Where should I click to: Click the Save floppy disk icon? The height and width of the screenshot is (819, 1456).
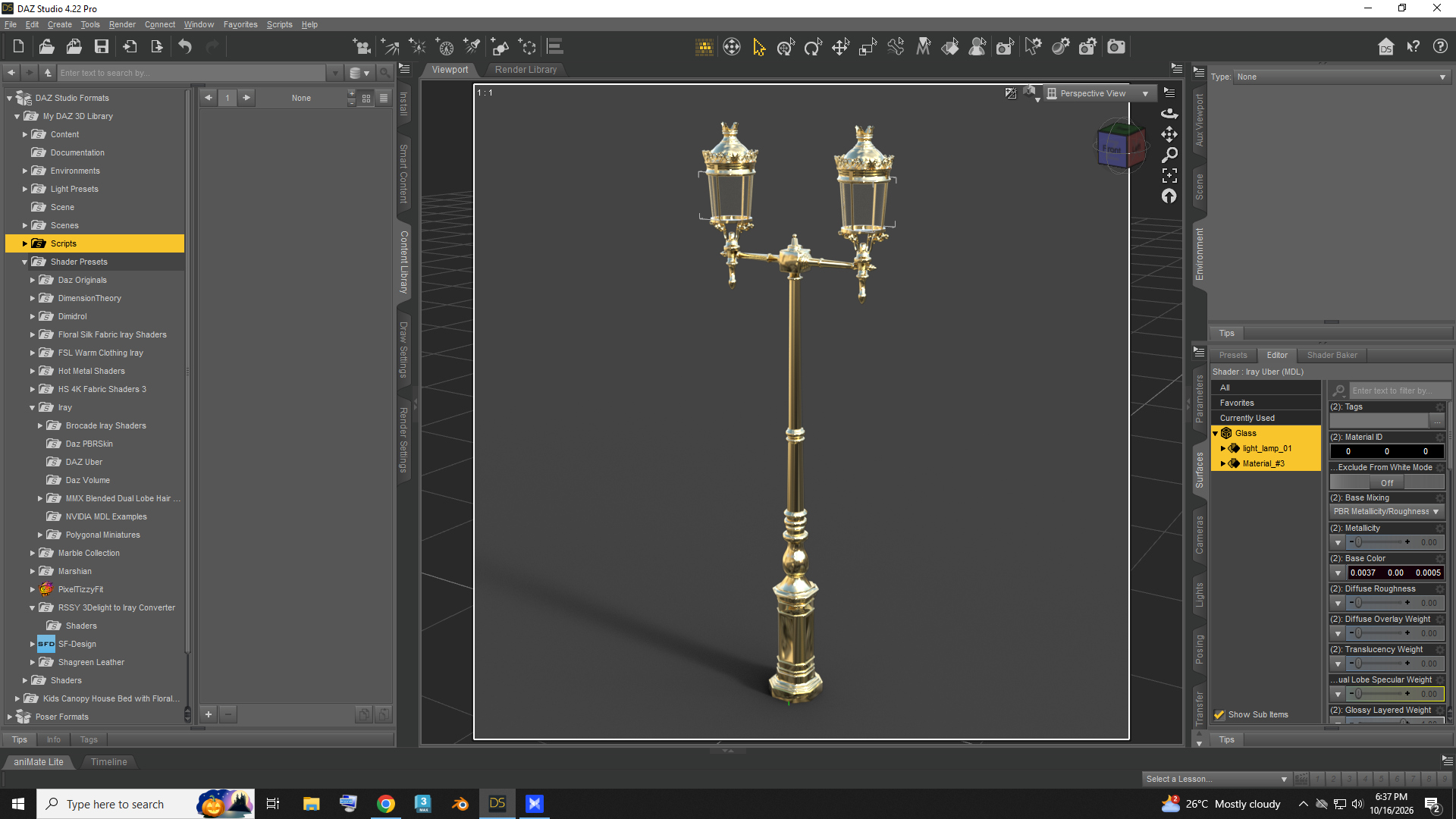pyautogui.click(x=101, y=47)
